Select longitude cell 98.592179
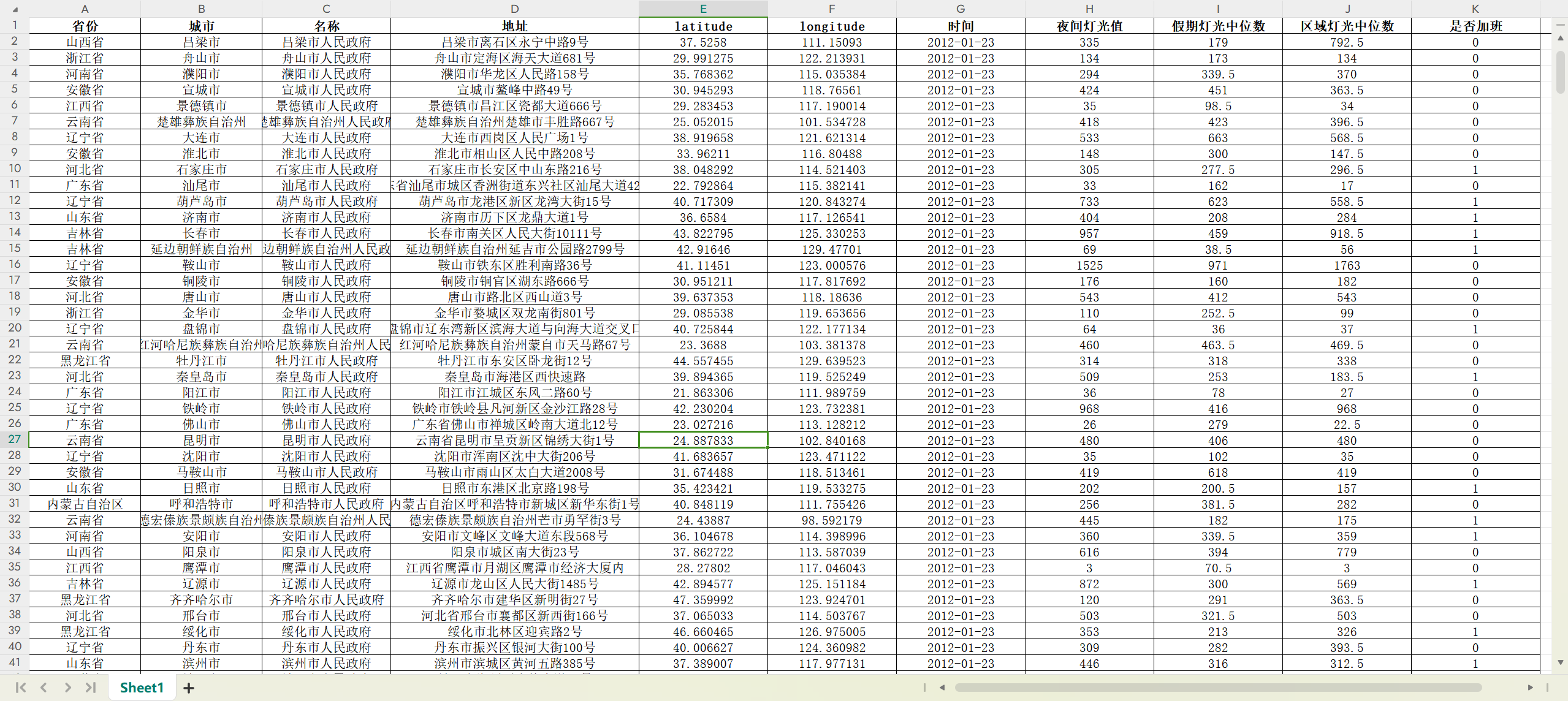This screenshot has width=1568, height=701. pyautogui.click(x=832, y=520)
